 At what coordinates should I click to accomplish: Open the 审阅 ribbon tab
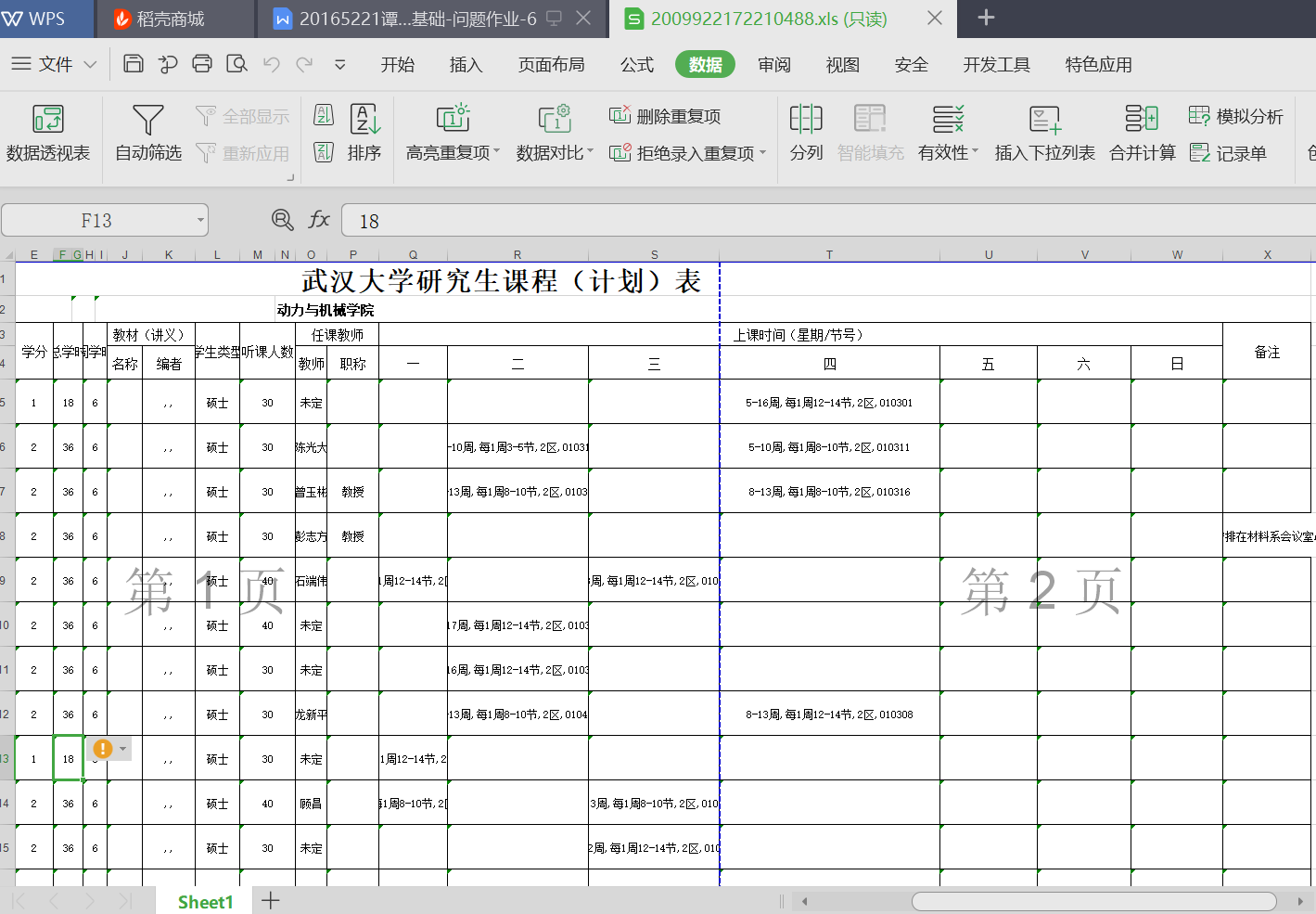pyautogui.click(x=774, y=64)
